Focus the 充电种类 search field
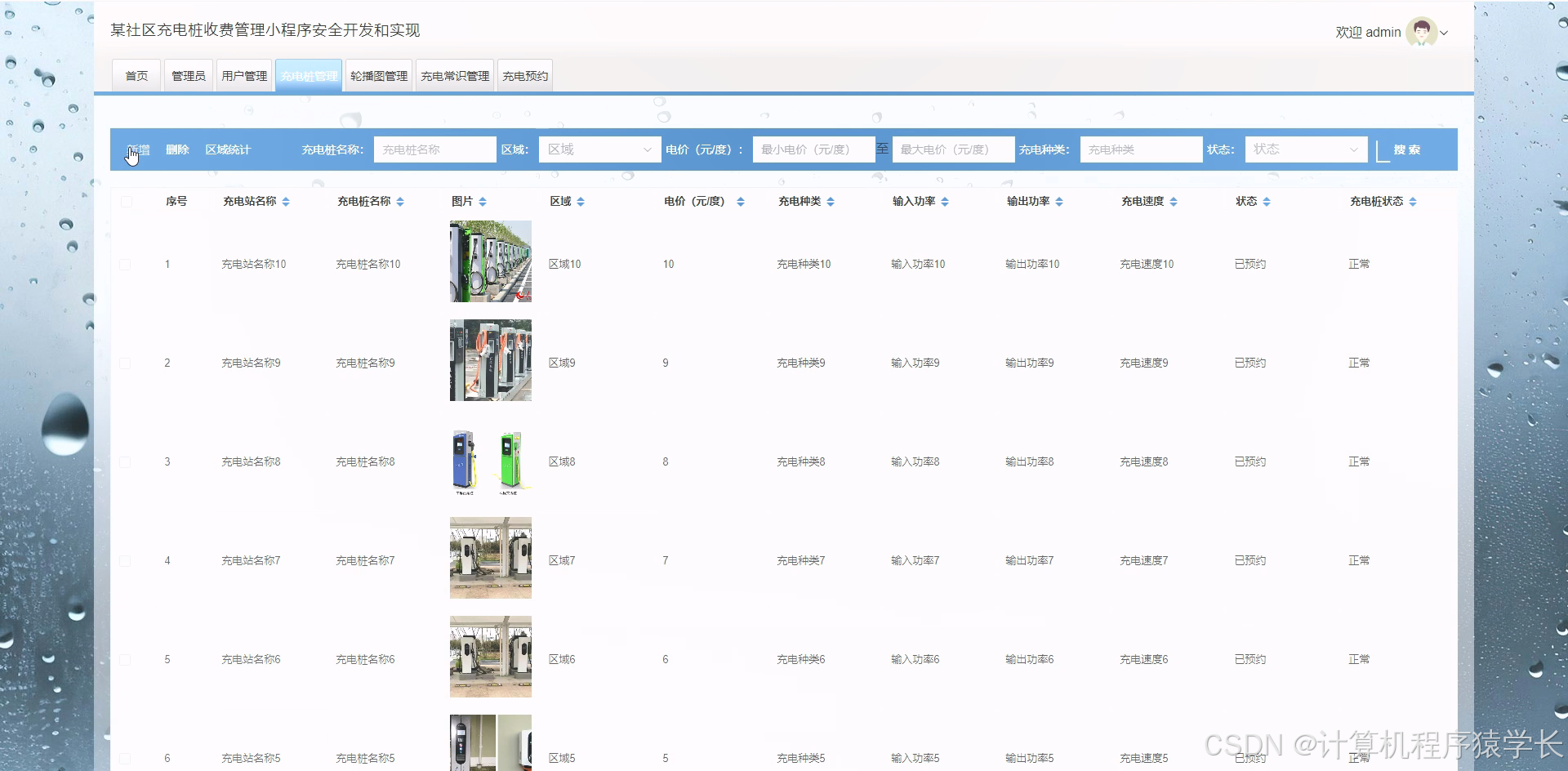1568x771 pixels. (x=1142, y=149)
